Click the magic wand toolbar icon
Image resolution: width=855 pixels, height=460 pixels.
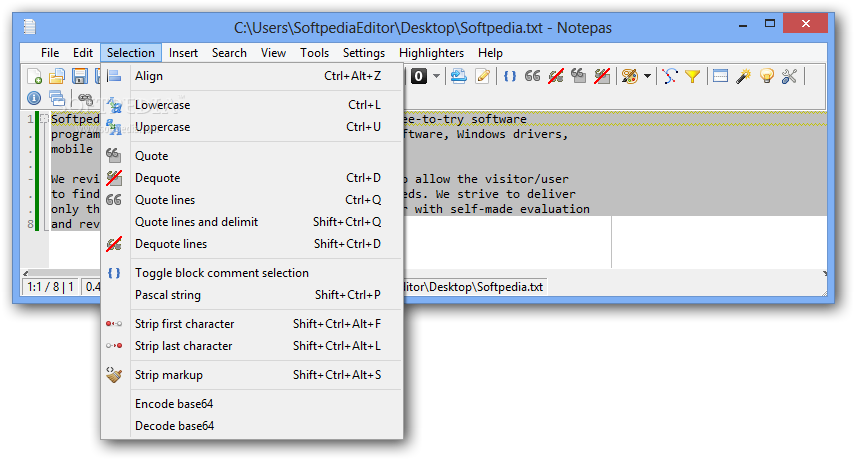click(x=743, y=76)
